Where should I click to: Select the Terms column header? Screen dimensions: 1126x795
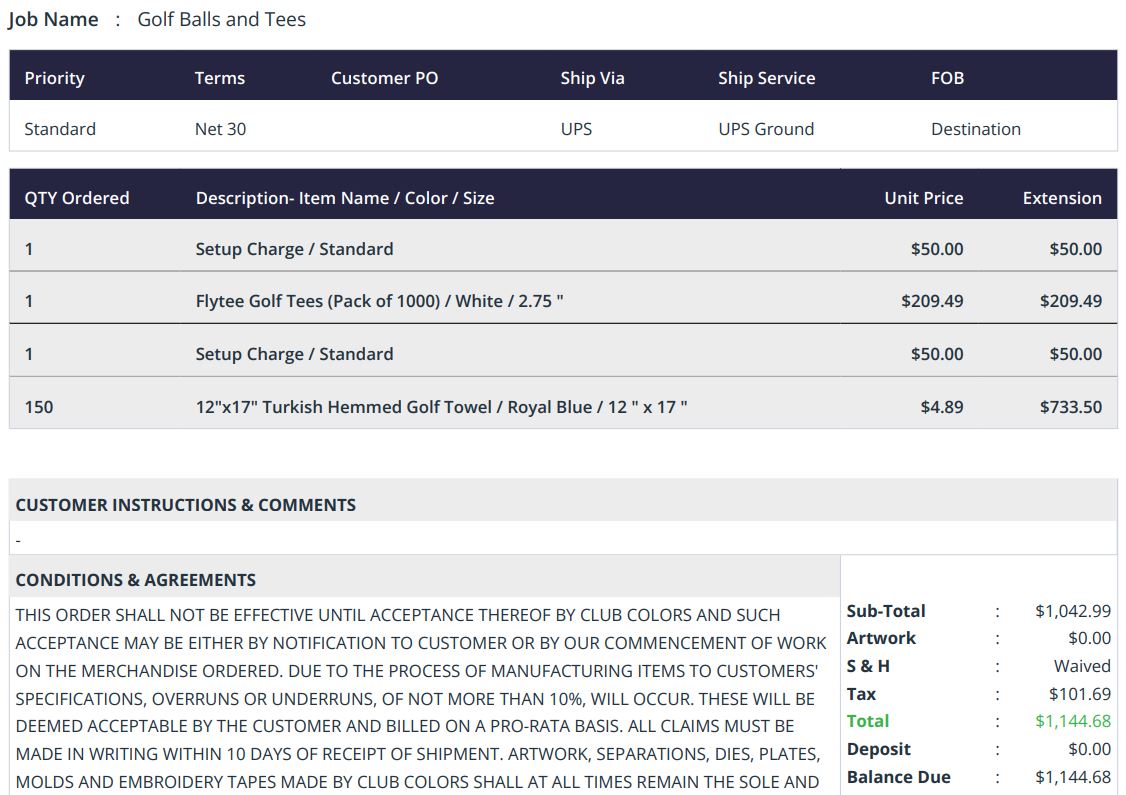(x=219, y=78)
